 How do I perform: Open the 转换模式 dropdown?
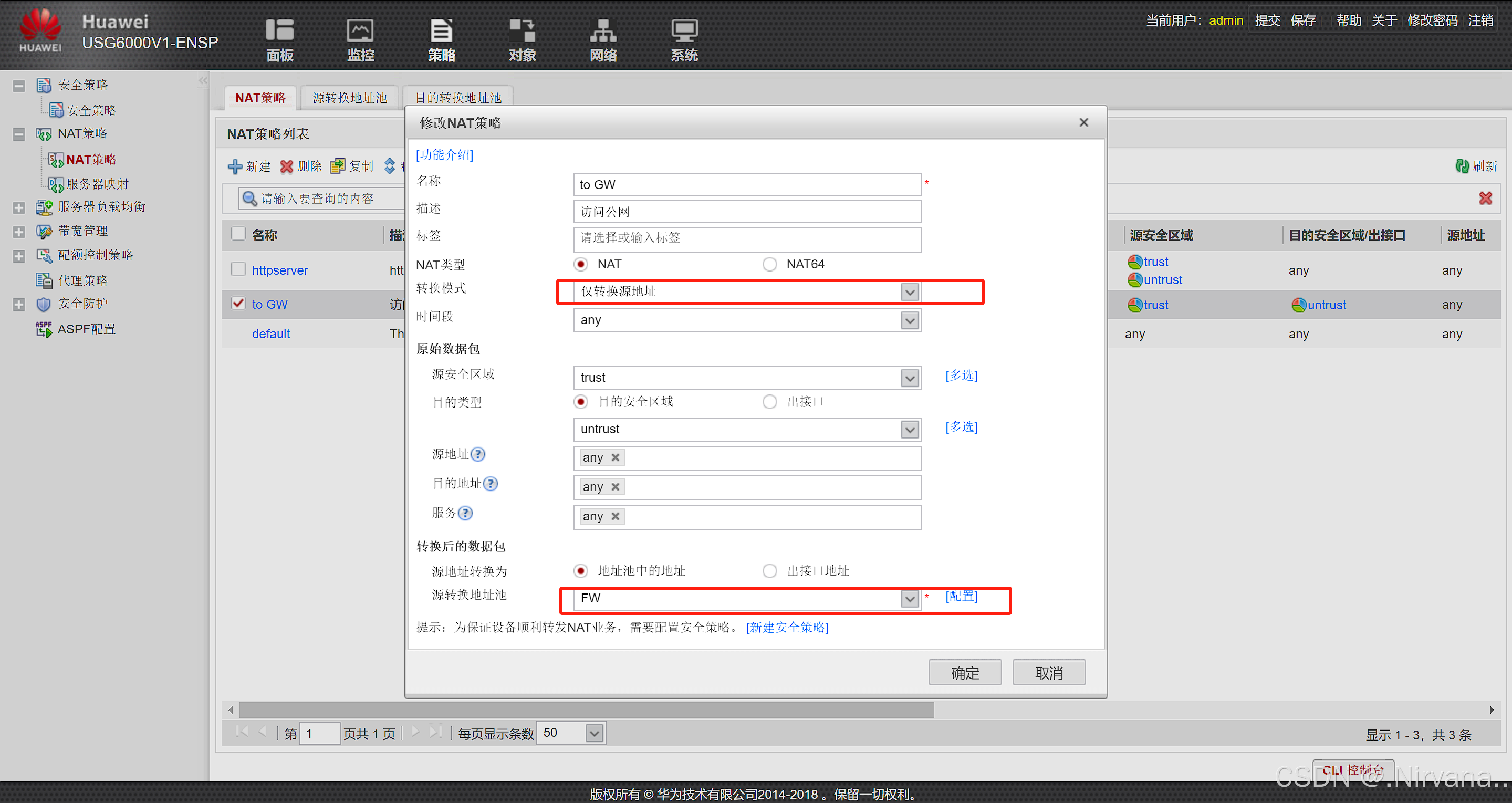pyautogui.click(x=909, y=291)
